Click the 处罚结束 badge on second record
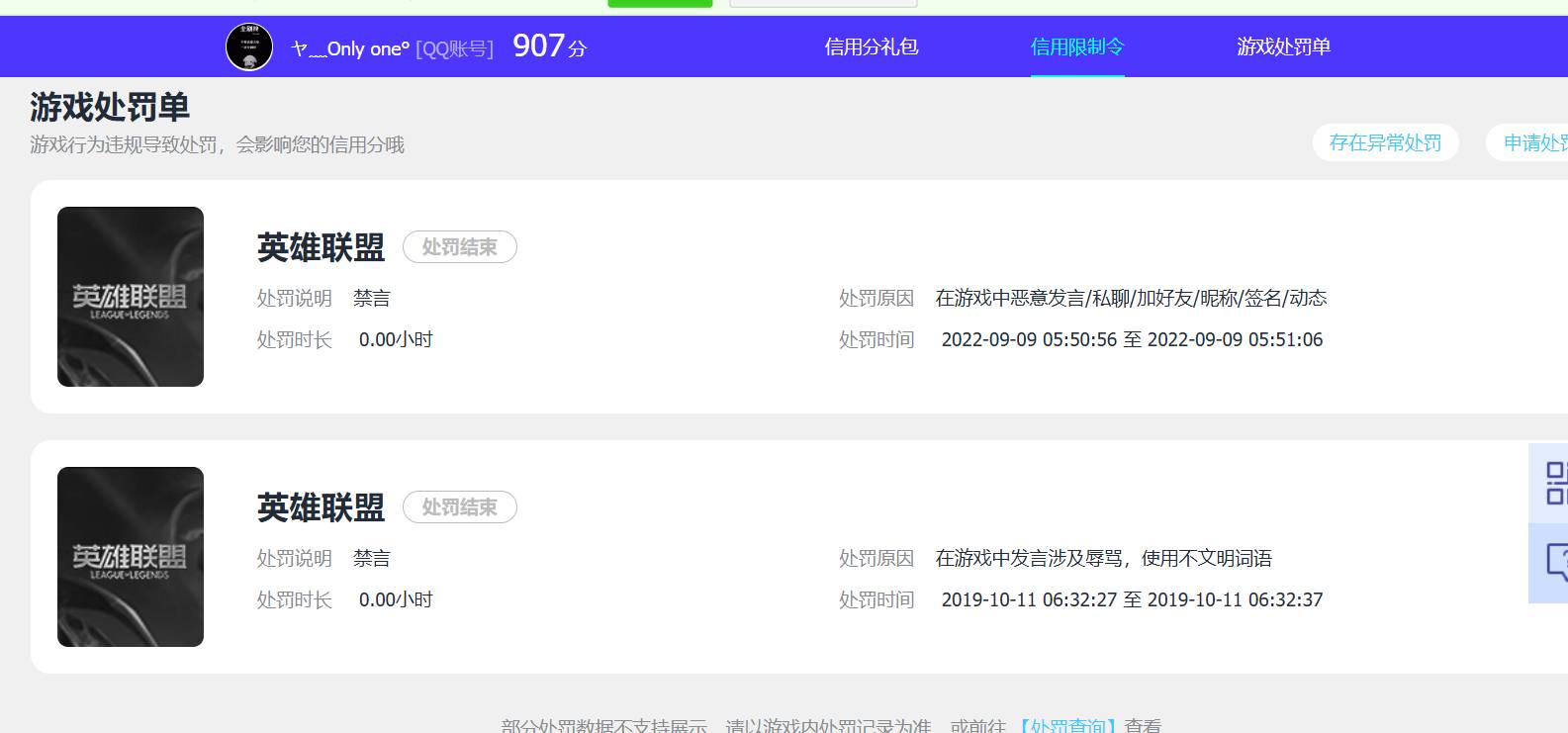The image size is (1568, 733). (459, 507)
